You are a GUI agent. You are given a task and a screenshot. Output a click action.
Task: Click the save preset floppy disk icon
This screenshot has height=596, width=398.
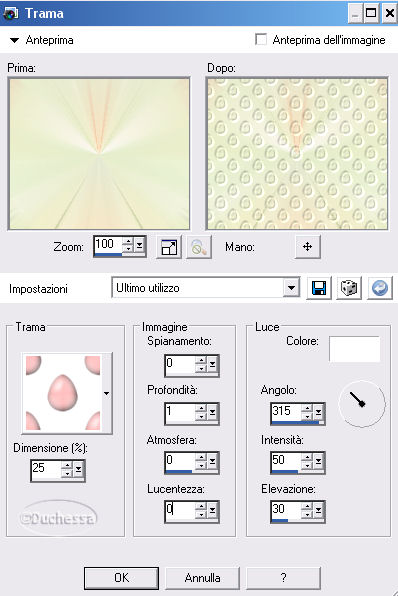(x=319, y=288)
